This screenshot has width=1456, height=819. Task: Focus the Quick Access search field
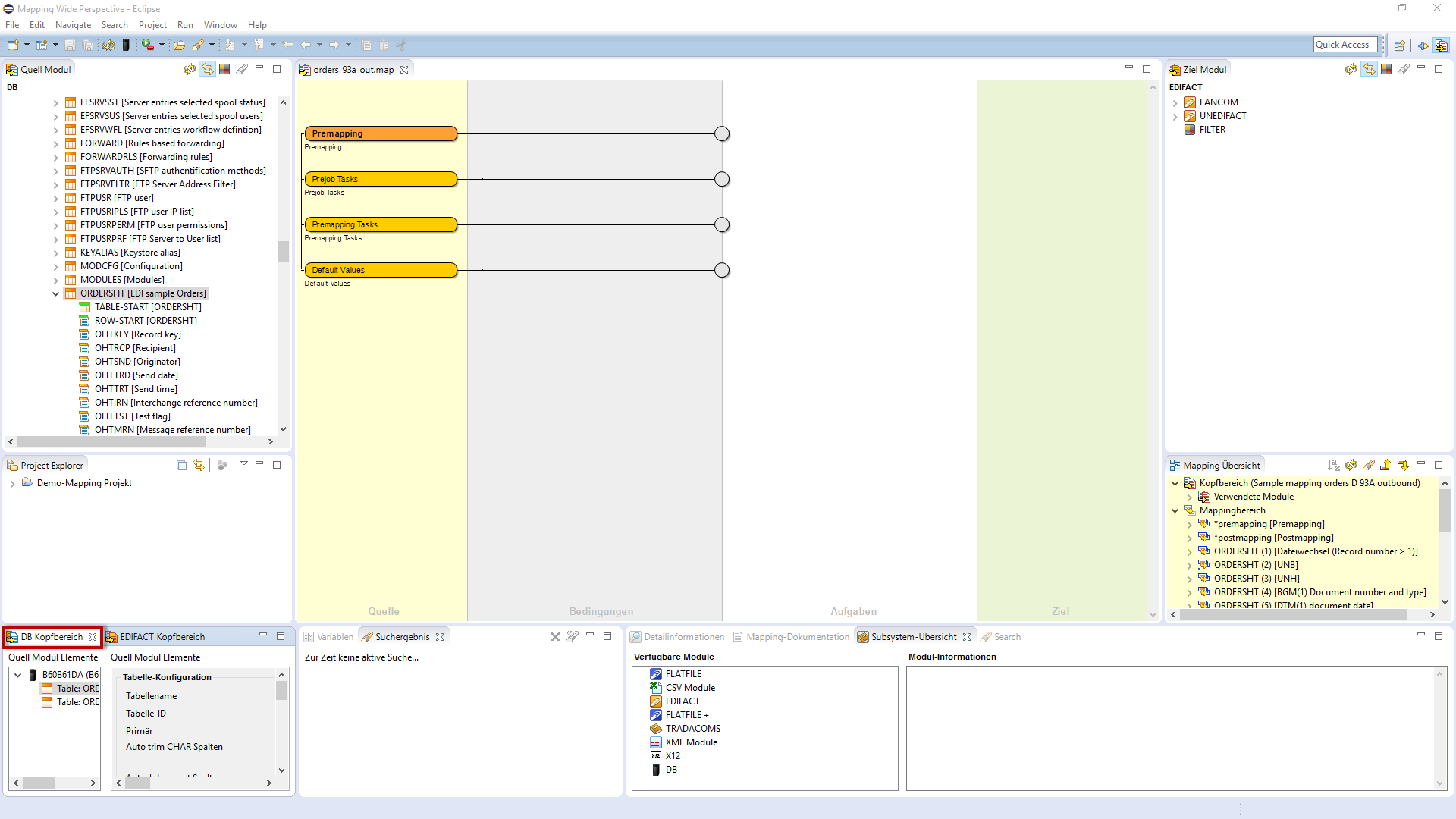[1345, 45]
